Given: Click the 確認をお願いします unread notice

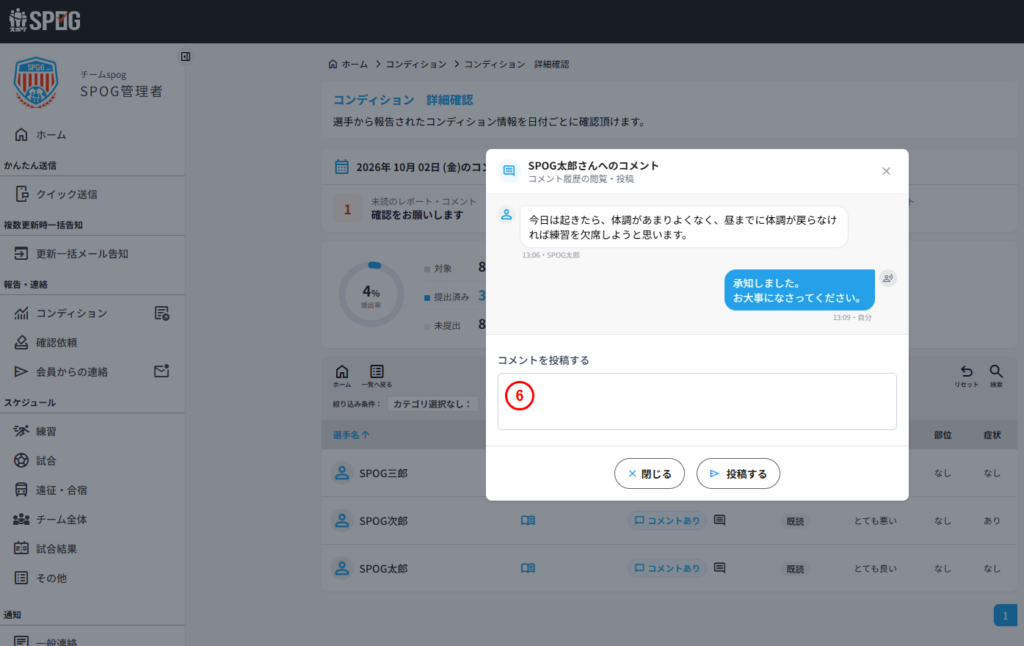Looking at the screenshot, I should (417, 215).
